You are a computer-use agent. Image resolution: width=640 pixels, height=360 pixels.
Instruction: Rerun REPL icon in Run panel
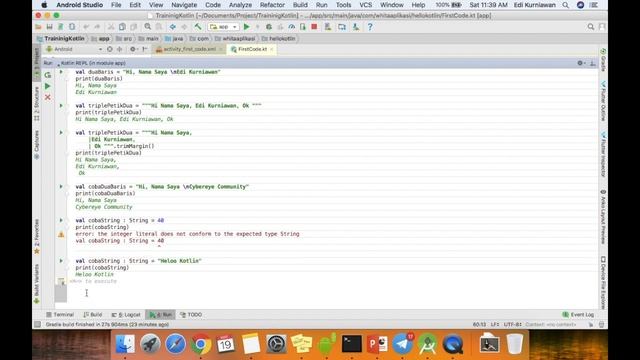[x=48, y=75]
